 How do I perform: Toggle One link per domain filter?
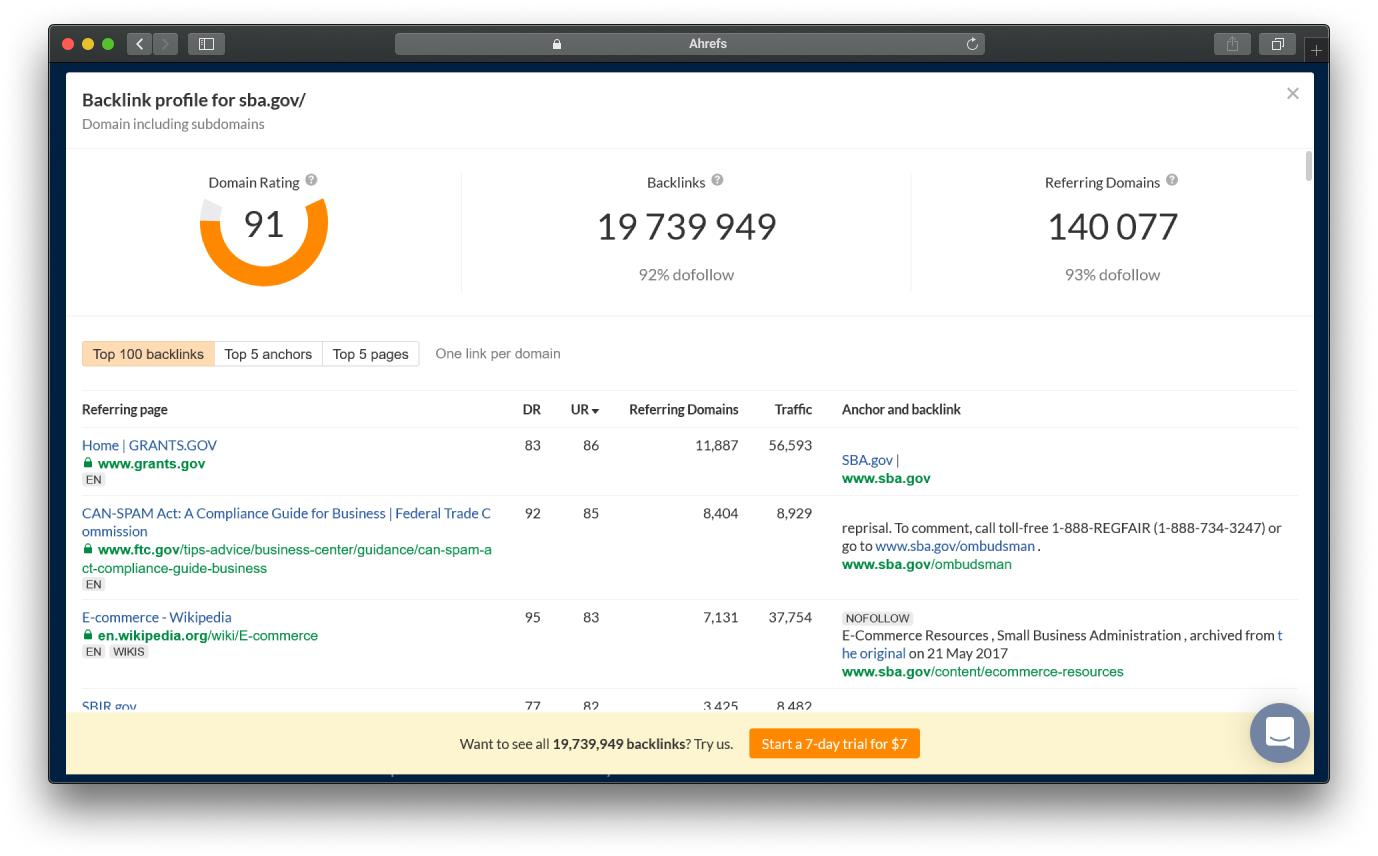click(498, 354)
